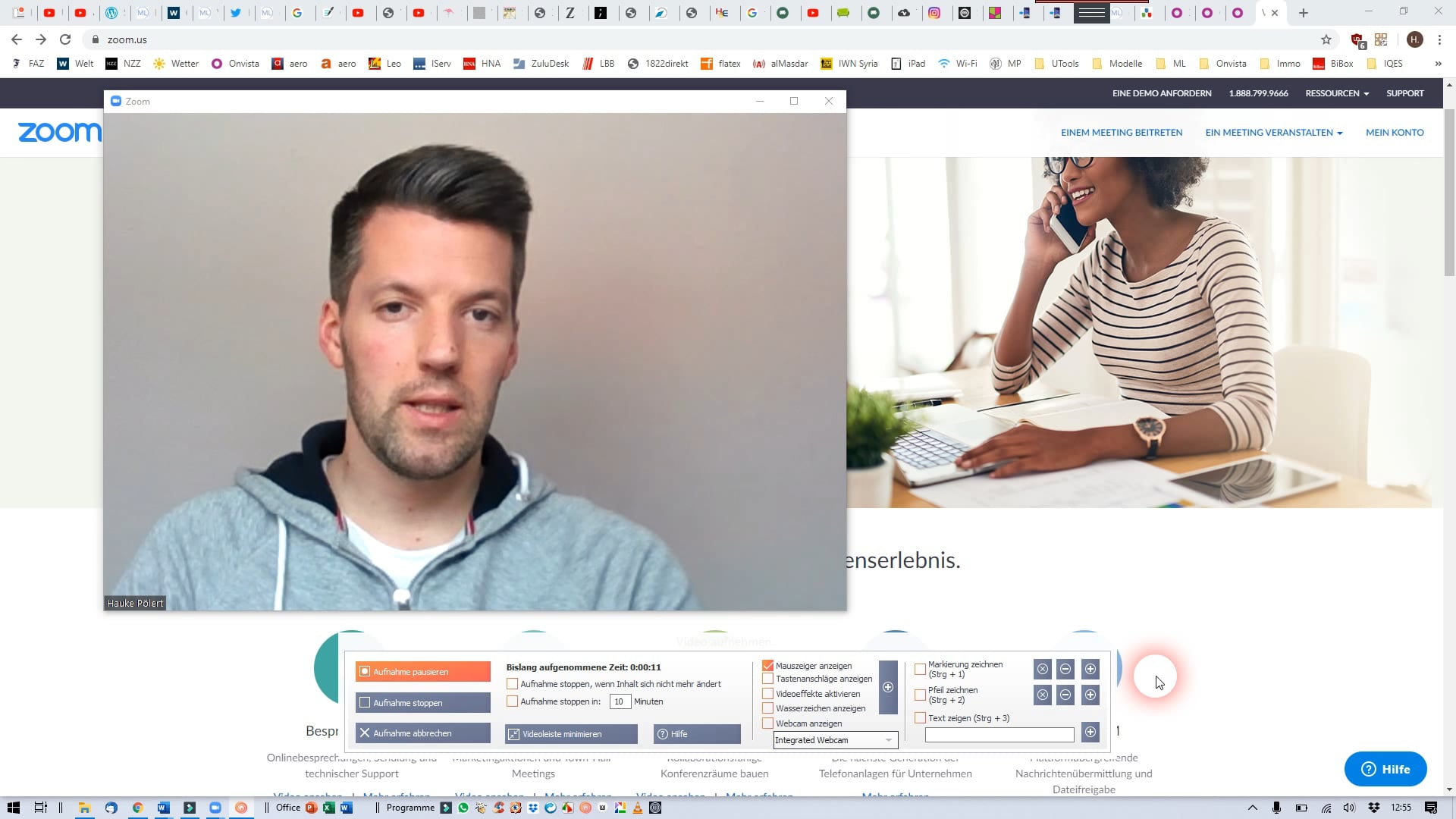Click the X icon in Pfeil zeichnen row
Screen dimensions: 1456x819
click(1043, 695)
